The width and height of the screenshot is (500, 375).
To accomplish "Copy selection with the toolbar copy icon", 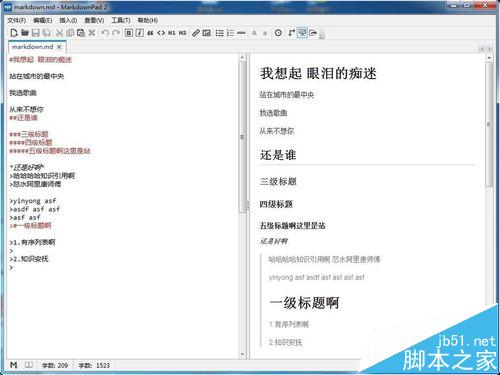I will tap(70, 33).
